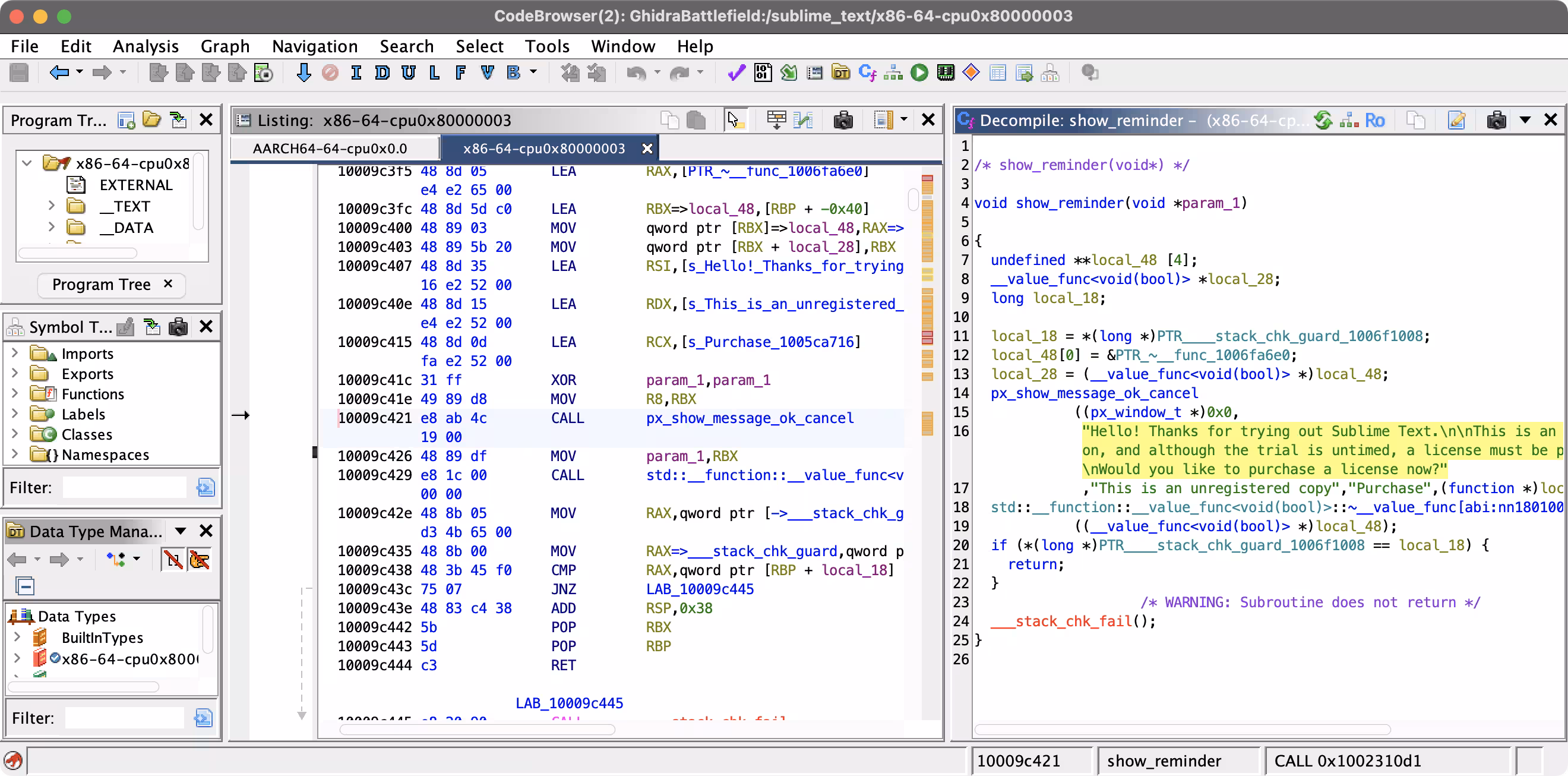Switch to AARCH64-64-cpu0x0.0 listing tab
The image size is (1568, 776).
[x=330, y=149]
